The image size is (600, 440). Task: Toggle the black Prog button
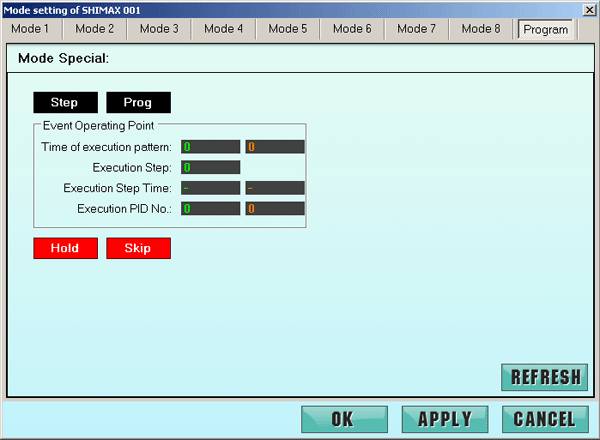[x=138, y=103]
